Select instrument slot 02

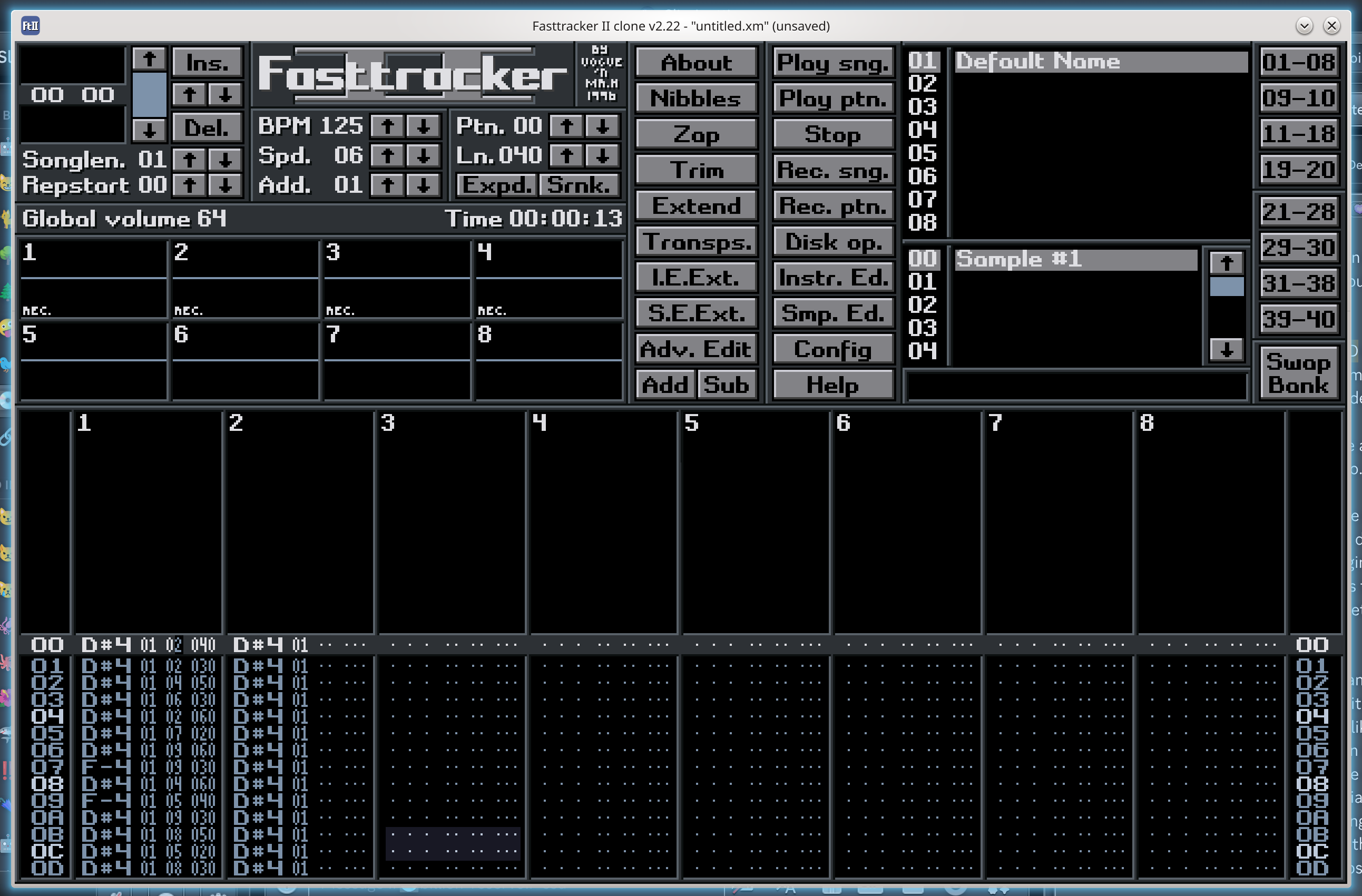coord(923,84)
